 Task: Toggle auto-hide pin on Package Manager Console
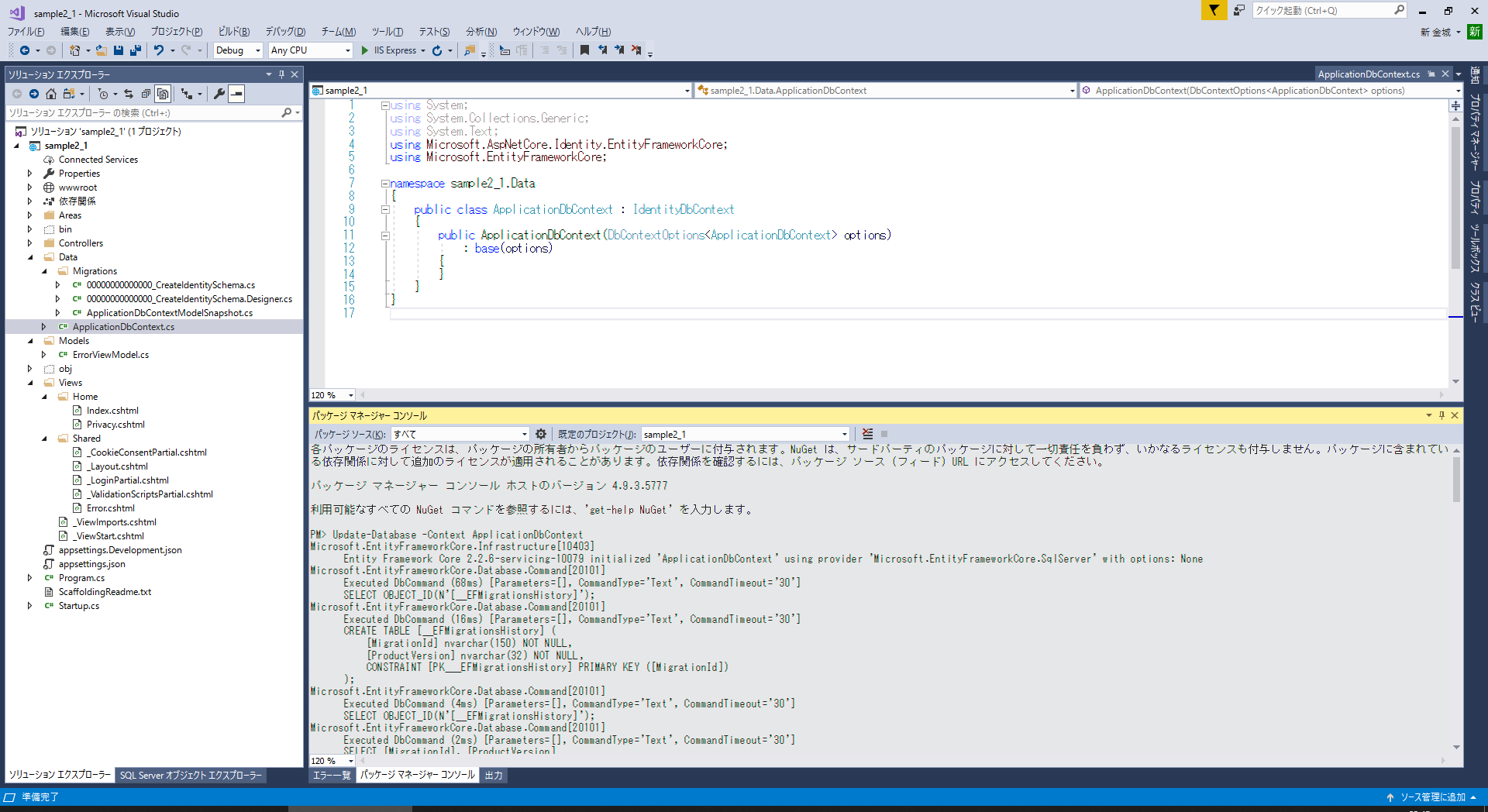click(x=1441, y=415)
